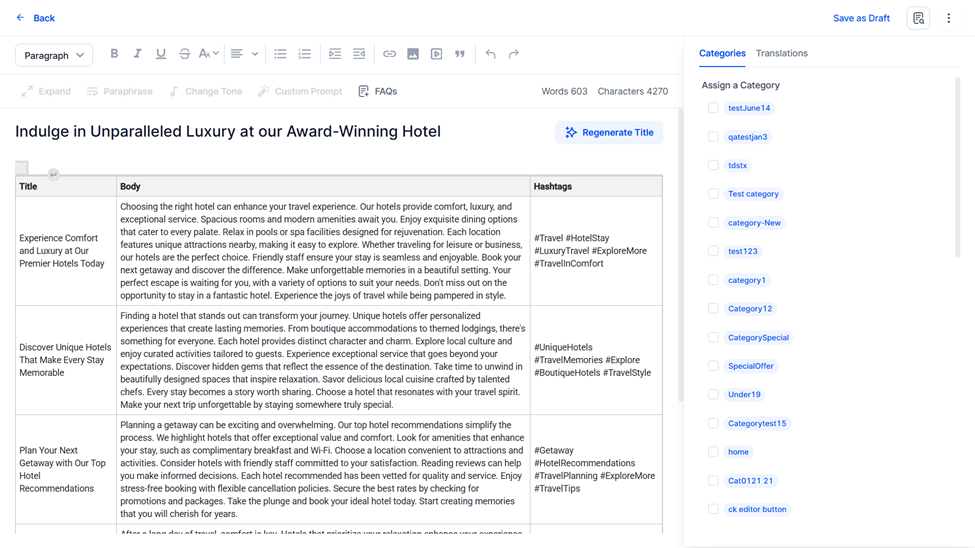The image size is (975, 548).
Task: Click the Paraphrase tool
Action: [119, 91]
